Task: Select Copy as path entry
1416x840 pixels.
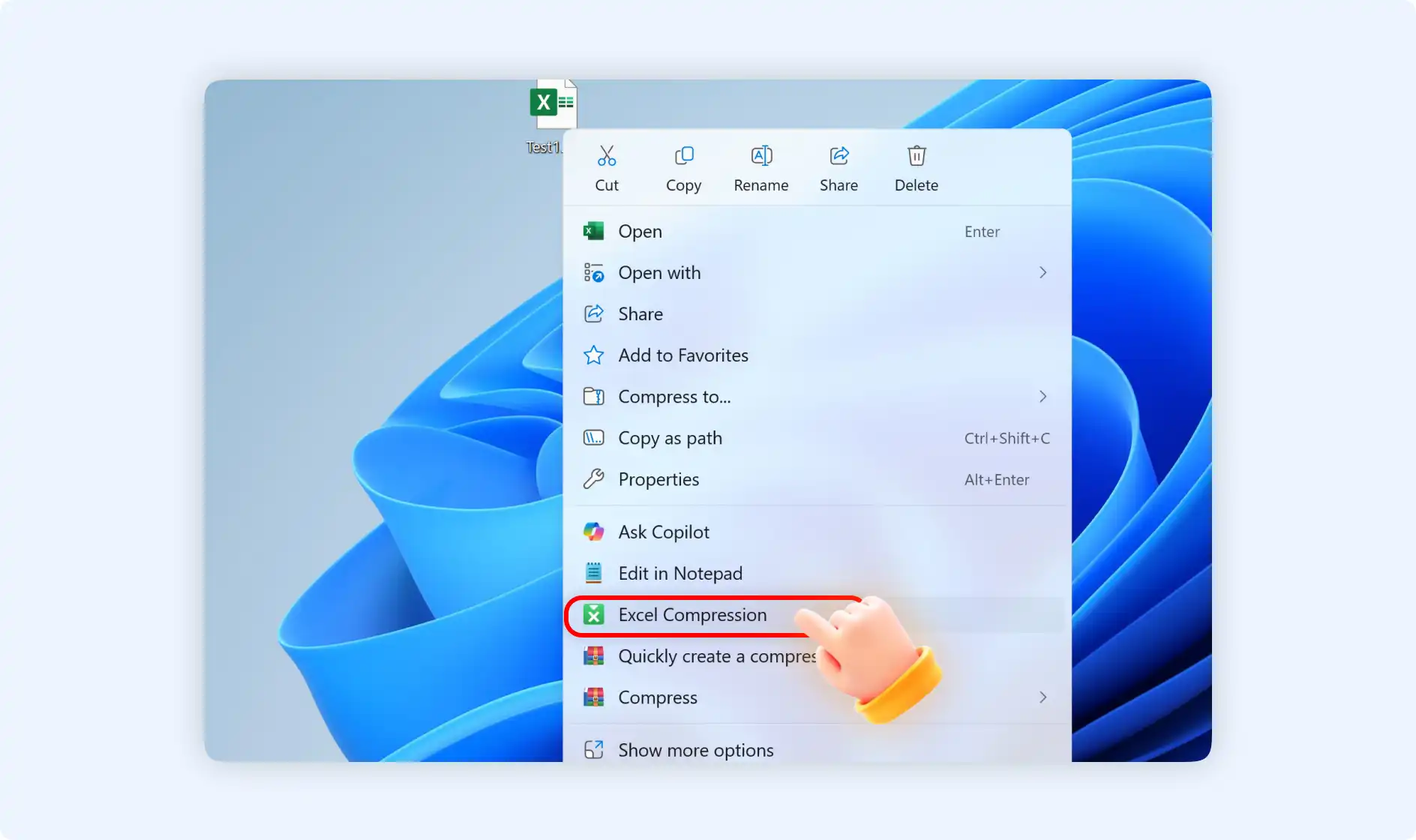Action: (817, 437)
